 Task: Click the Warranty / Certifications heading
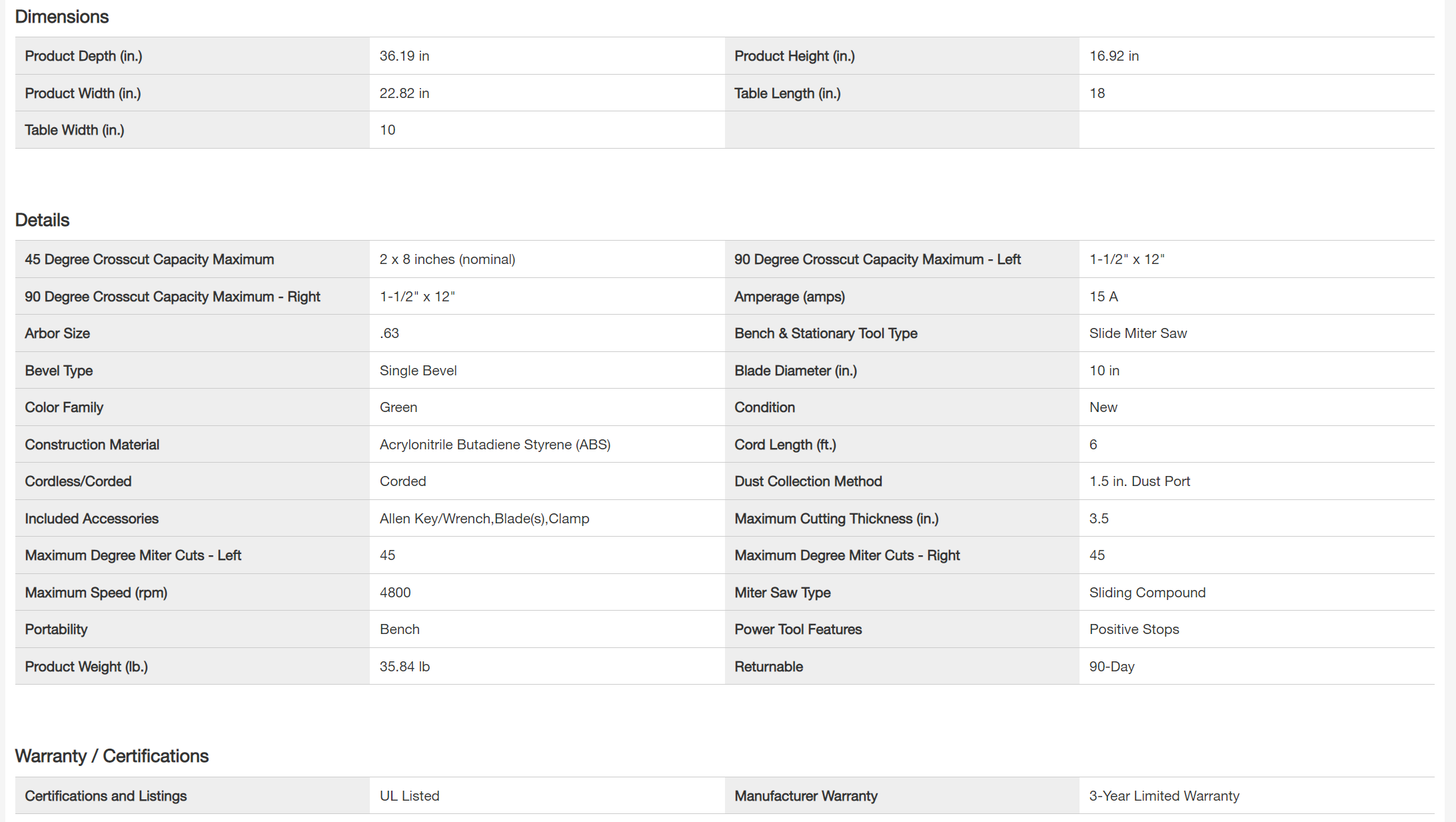pos(112,756)
